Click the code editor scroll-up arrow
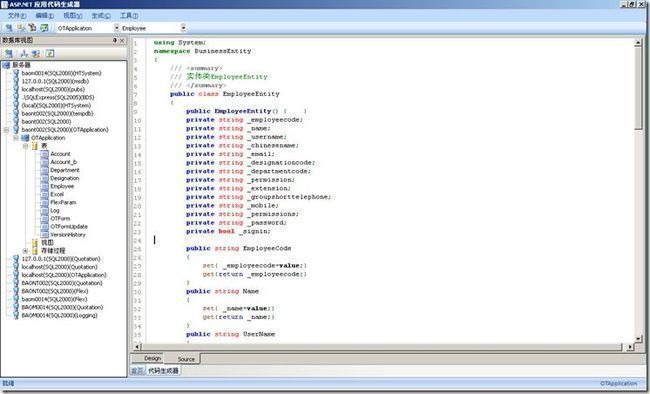The width and height of the screenshot is (650, 394). click(x=638, y=42)
